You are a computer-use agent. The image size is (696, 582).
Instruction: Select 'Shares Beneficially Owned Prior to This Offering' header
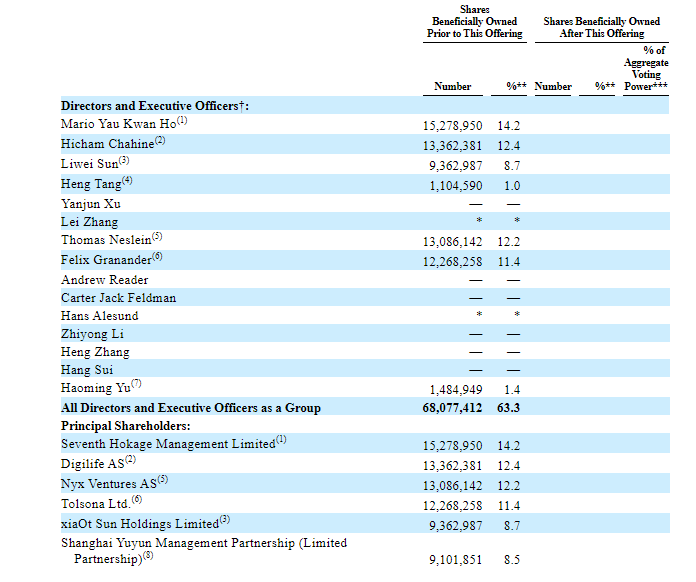[x=474, y=21]
